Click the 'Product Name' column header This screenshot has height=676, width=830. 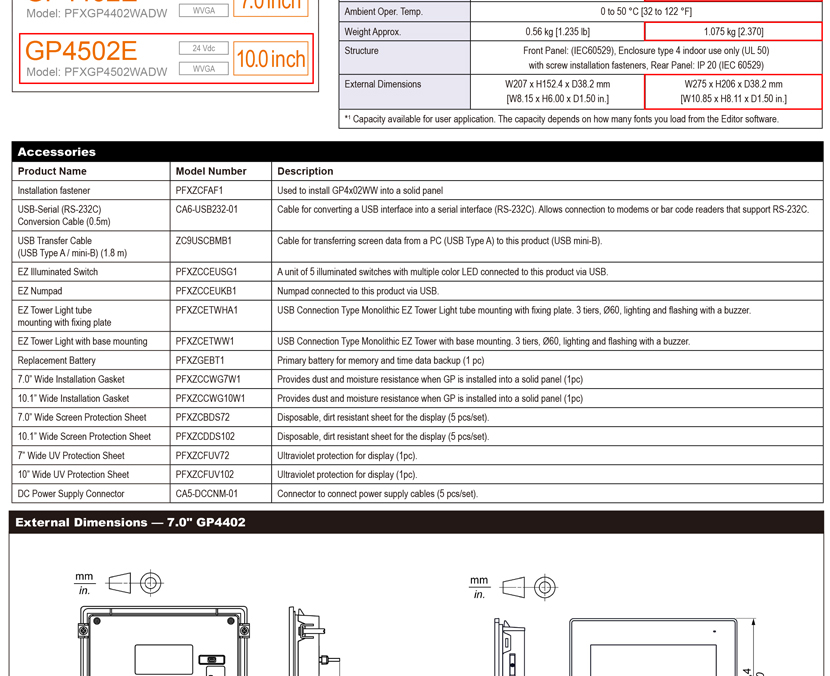pyautogui.click(x=52, y=171)
